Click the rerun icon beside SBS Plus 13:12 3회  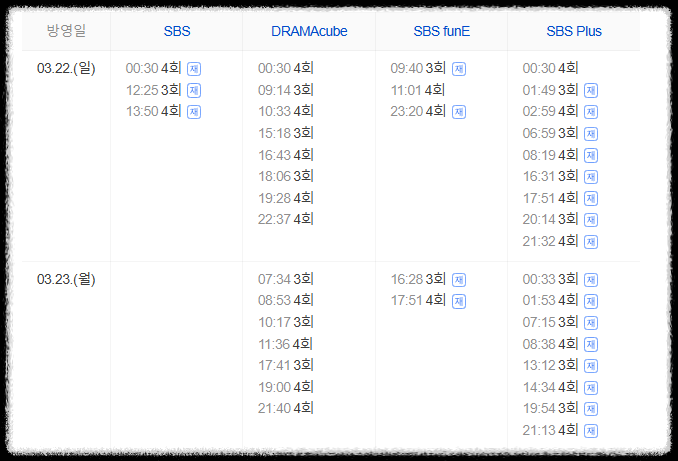click(x=591, y=366)
